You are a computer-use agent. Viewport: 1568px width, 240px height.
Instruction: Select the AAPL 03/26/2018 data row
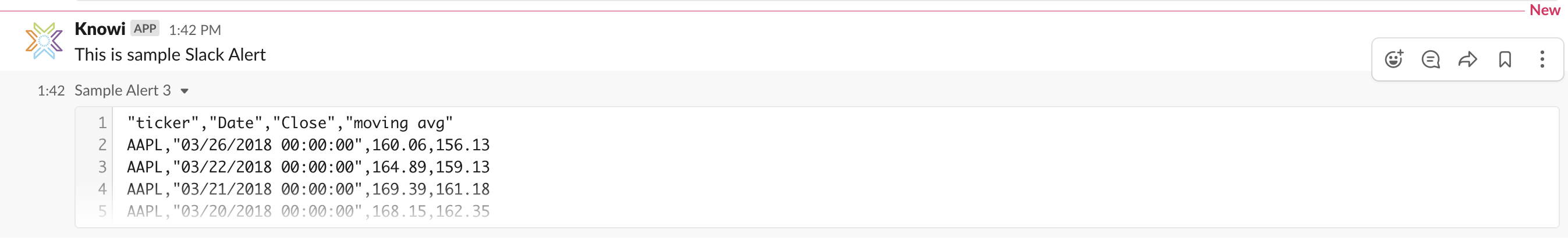click(x=308, y=145)
